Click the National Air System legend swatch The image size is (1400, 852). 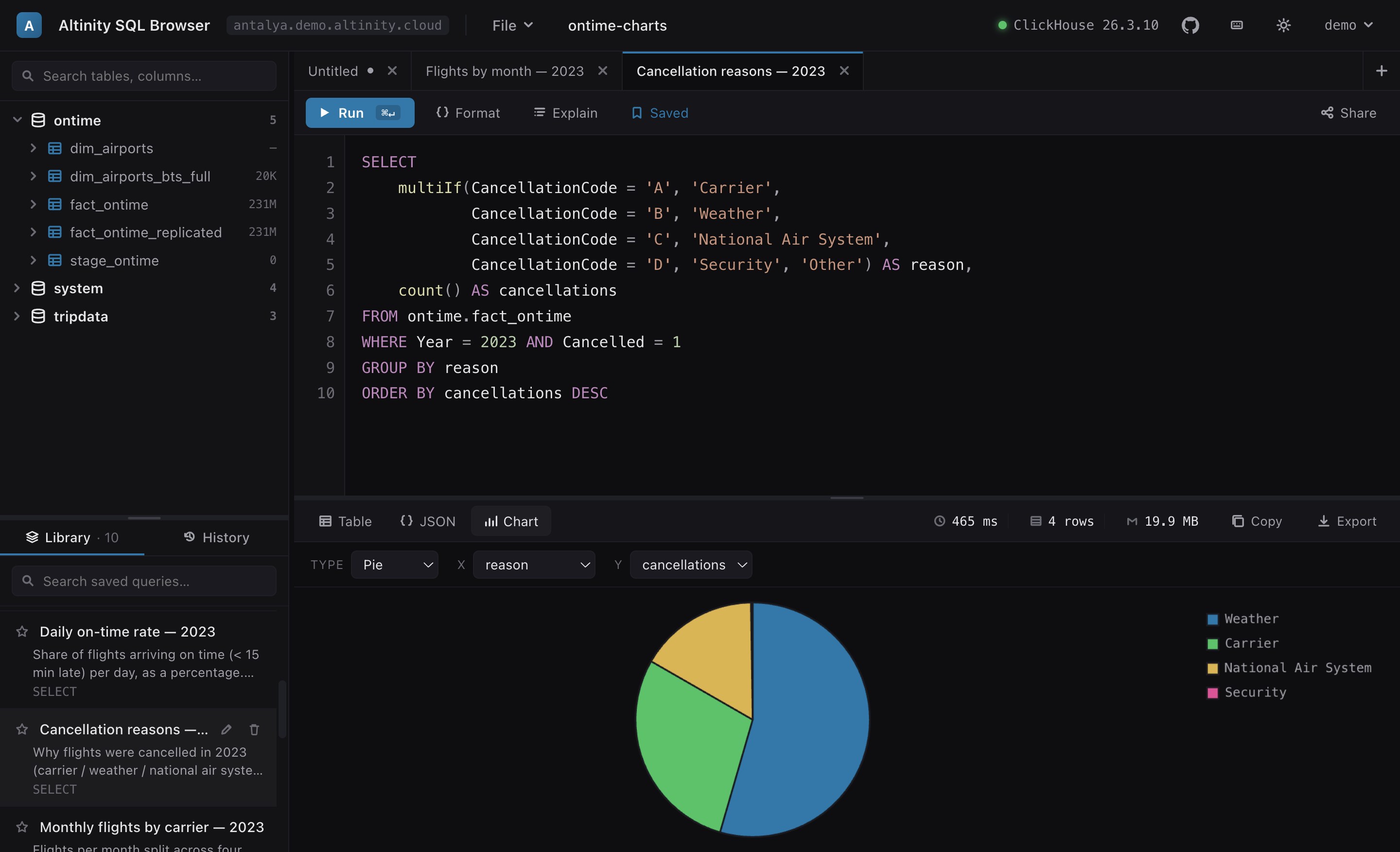pos(1212,668)
